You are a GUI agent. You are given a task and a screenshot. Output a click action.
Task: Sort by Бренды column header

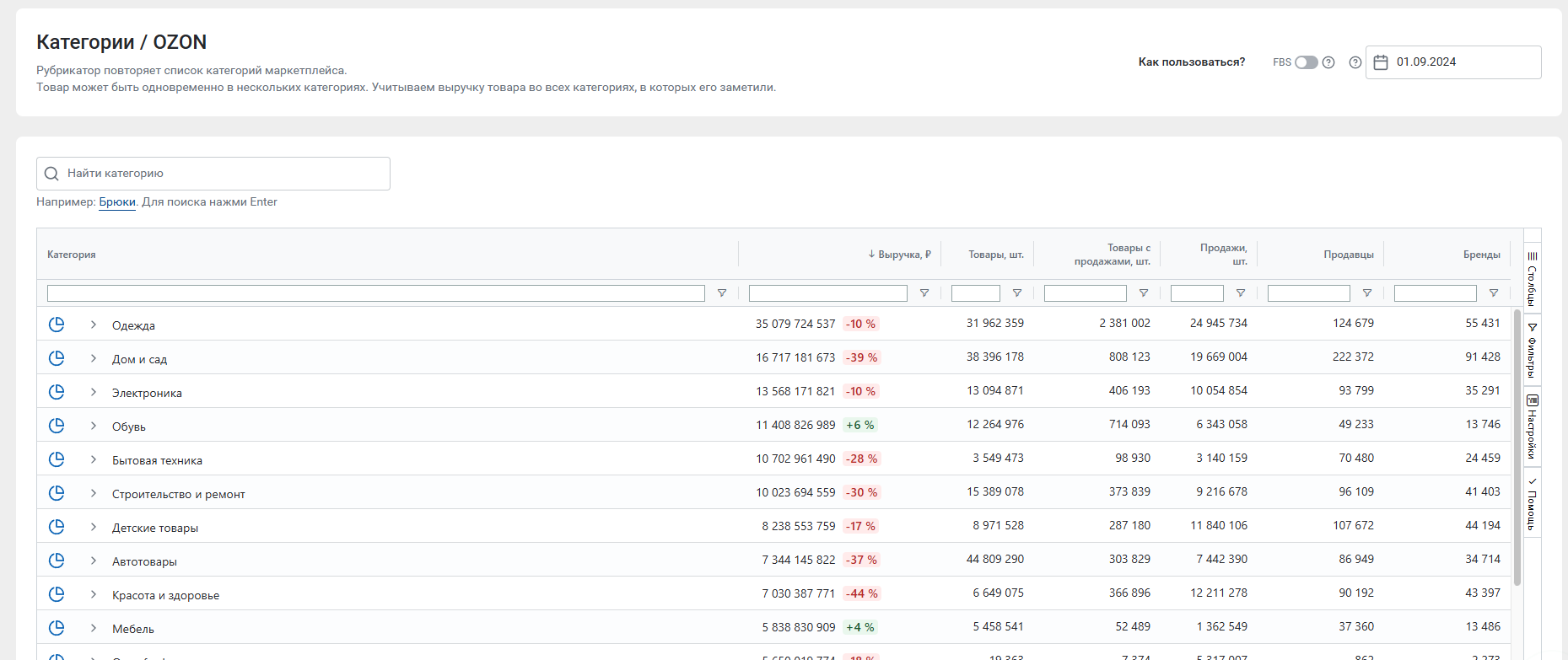1482,255
